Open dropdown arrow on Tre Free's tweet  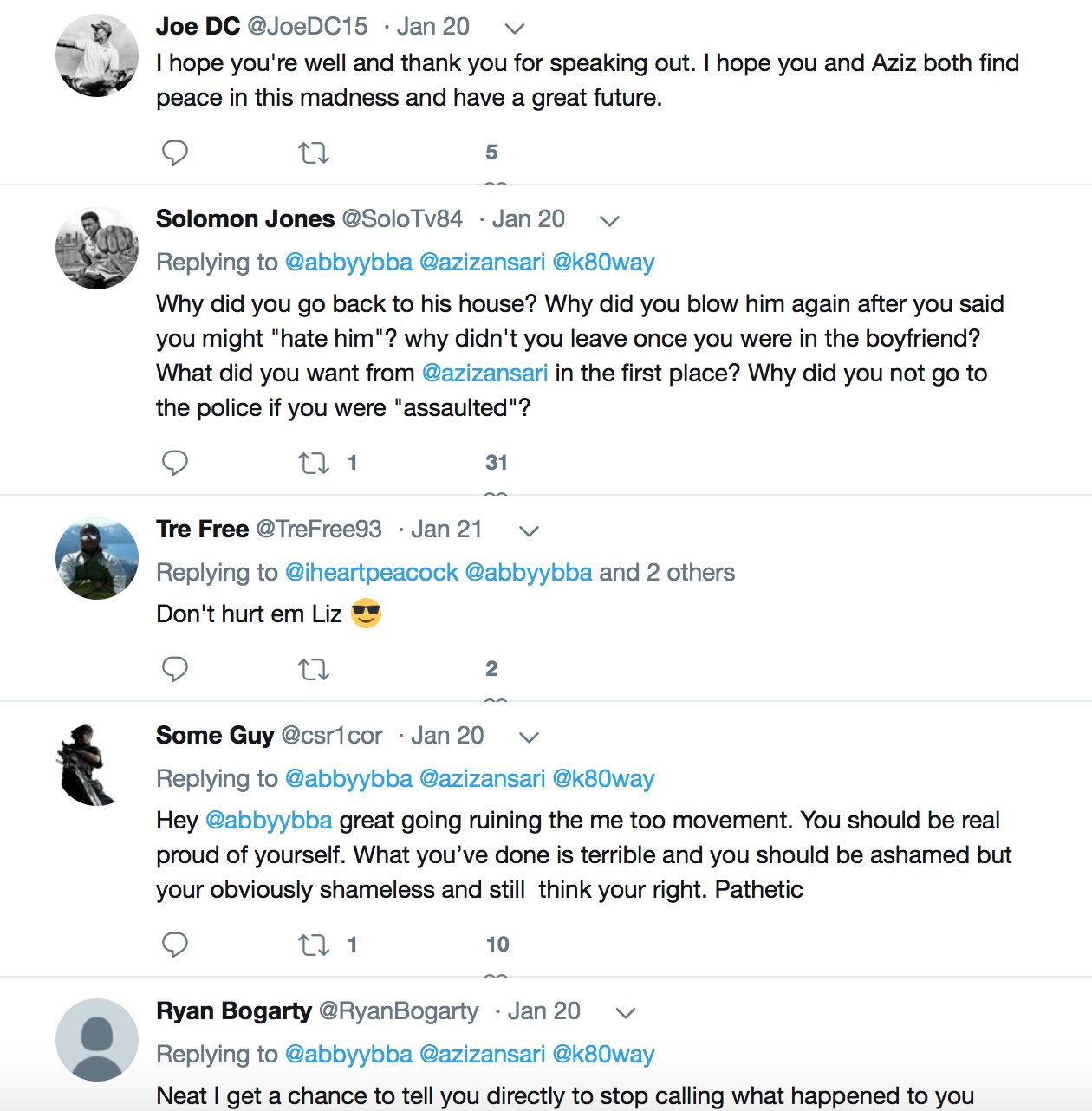[x=529, y=531]
